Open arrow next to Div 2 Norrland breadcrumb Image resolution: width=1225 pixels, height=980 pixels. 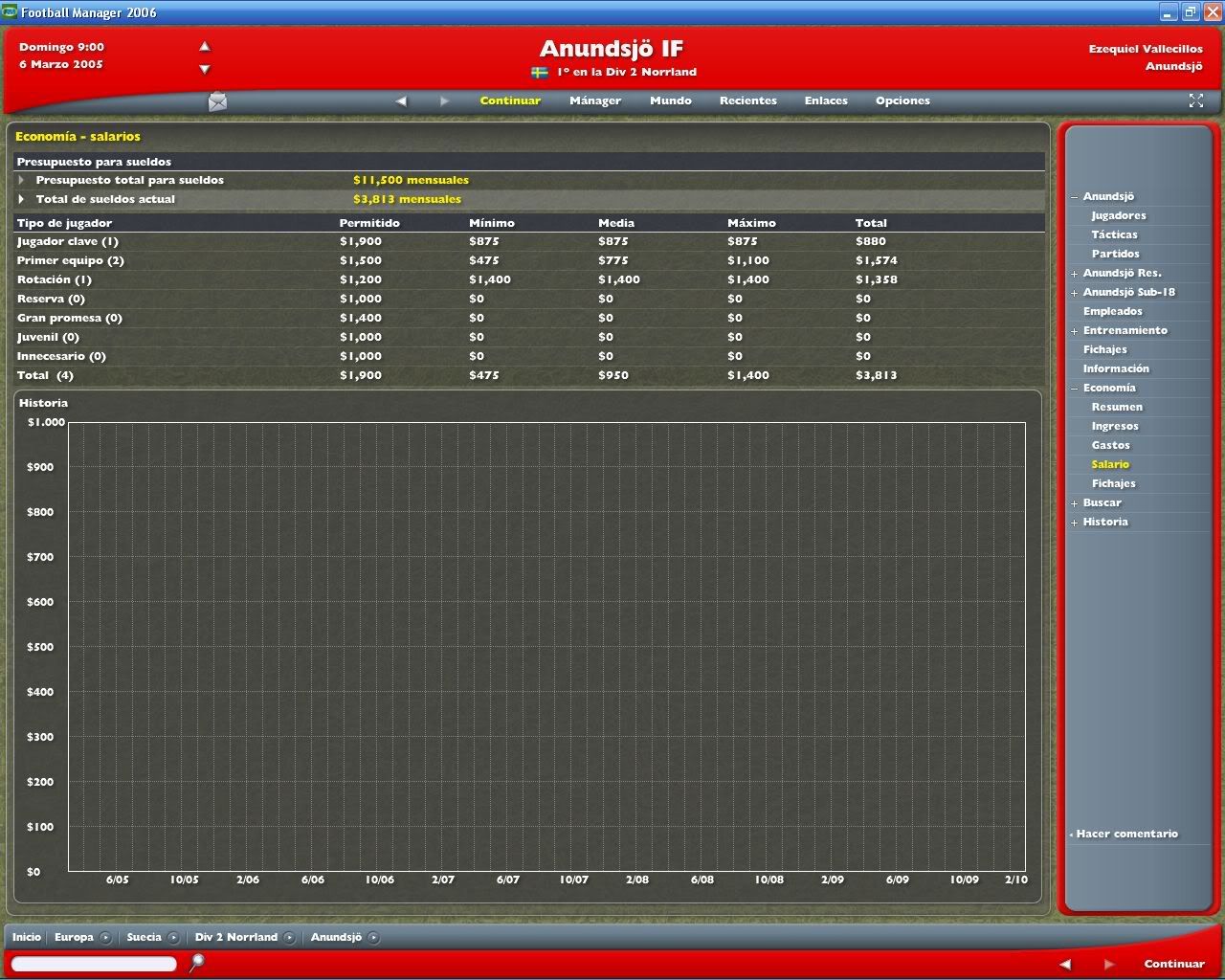point(290,938)
